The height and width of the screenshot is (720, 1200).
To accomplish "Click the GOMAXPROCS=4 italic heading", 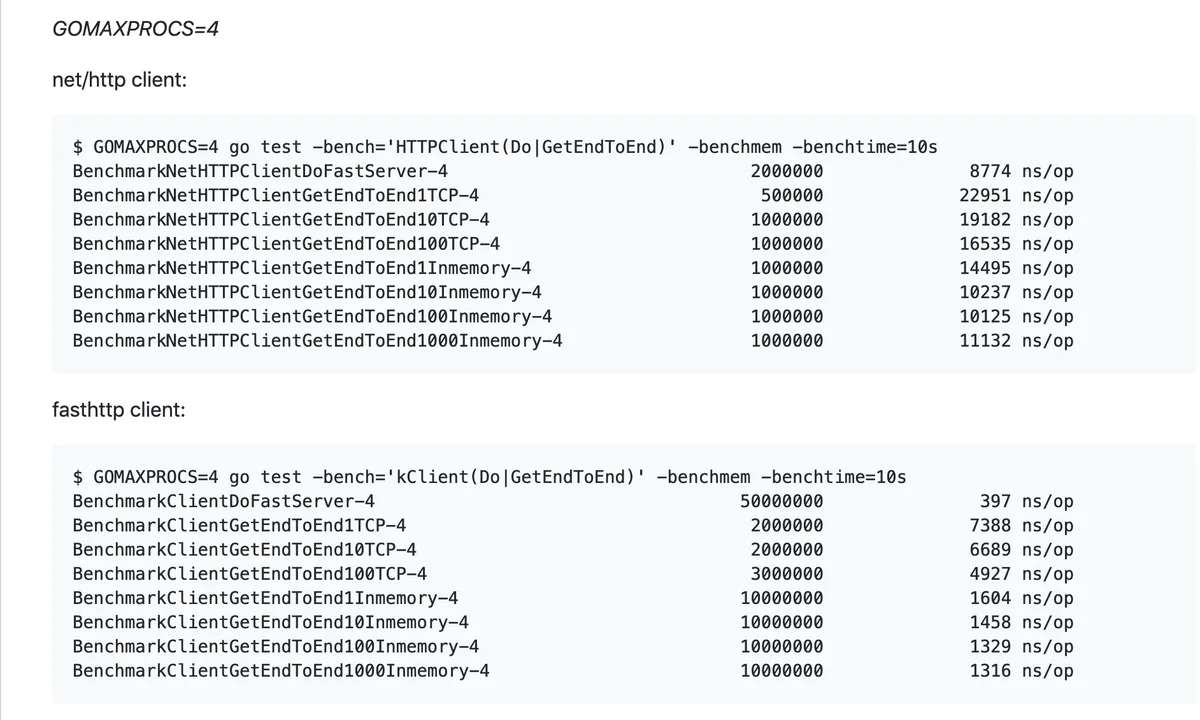I will click(x=135, y=29).
